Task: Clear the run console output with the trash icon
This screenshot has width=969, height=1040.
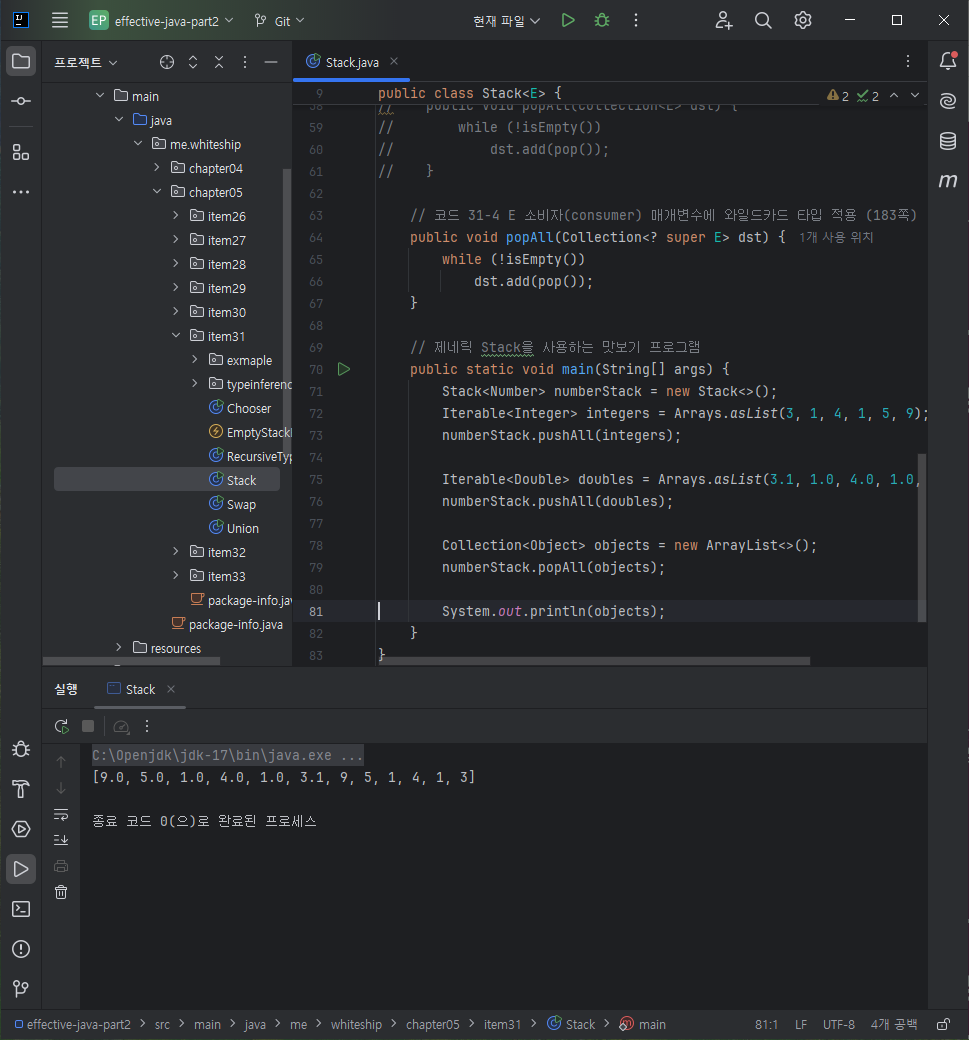Action: [x=61, y=892]
